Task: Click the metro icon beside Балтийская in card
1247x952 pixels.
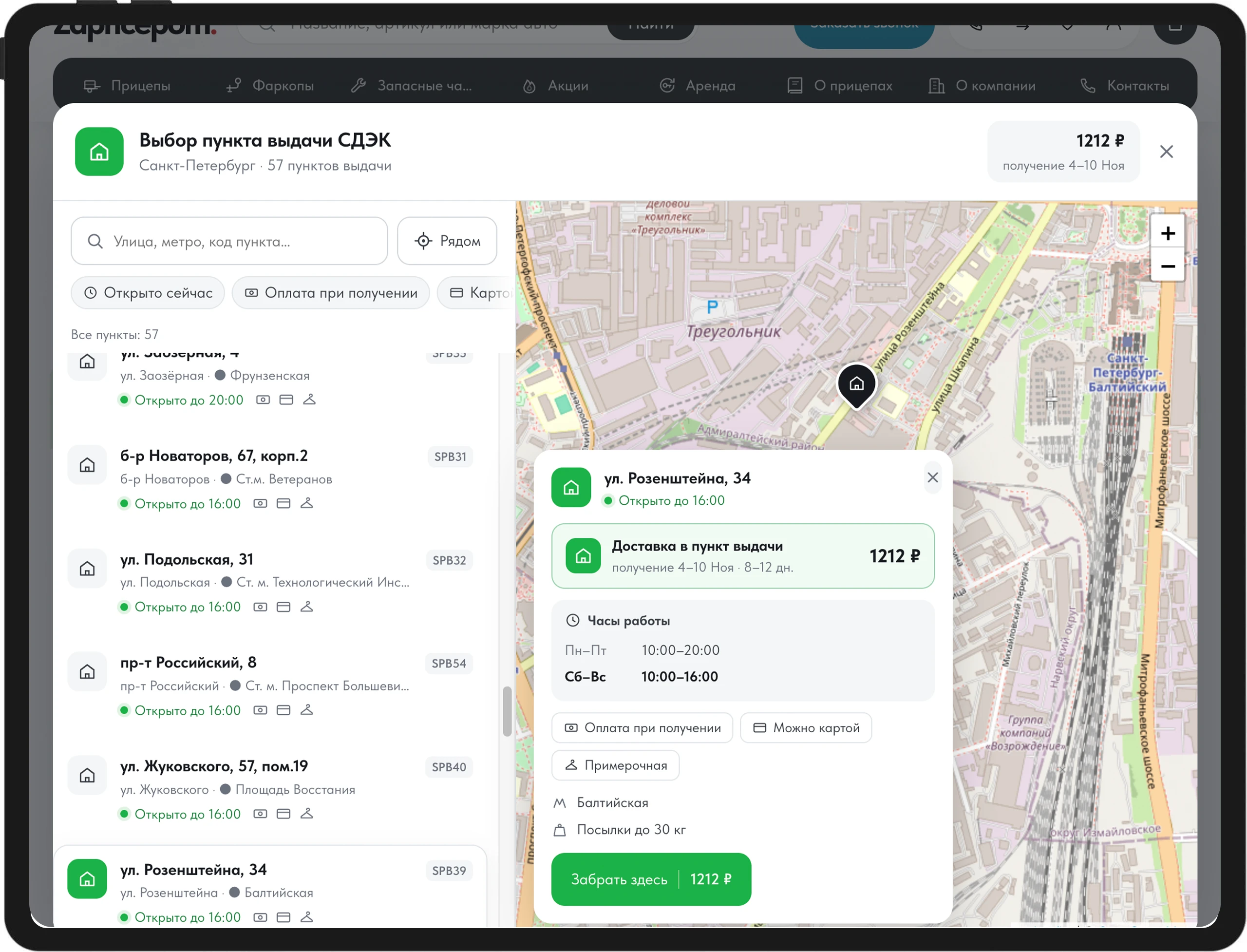Action: [x=560, y=802]
